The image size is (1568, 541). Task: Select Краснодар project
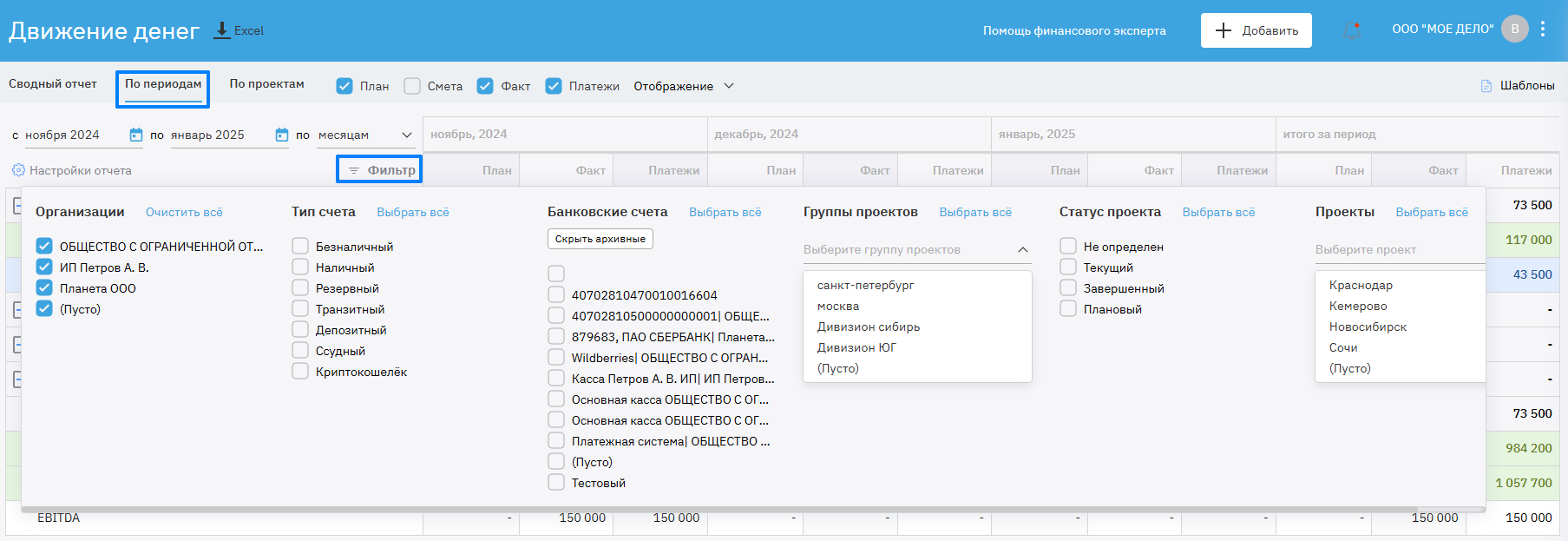point(1361,285)
